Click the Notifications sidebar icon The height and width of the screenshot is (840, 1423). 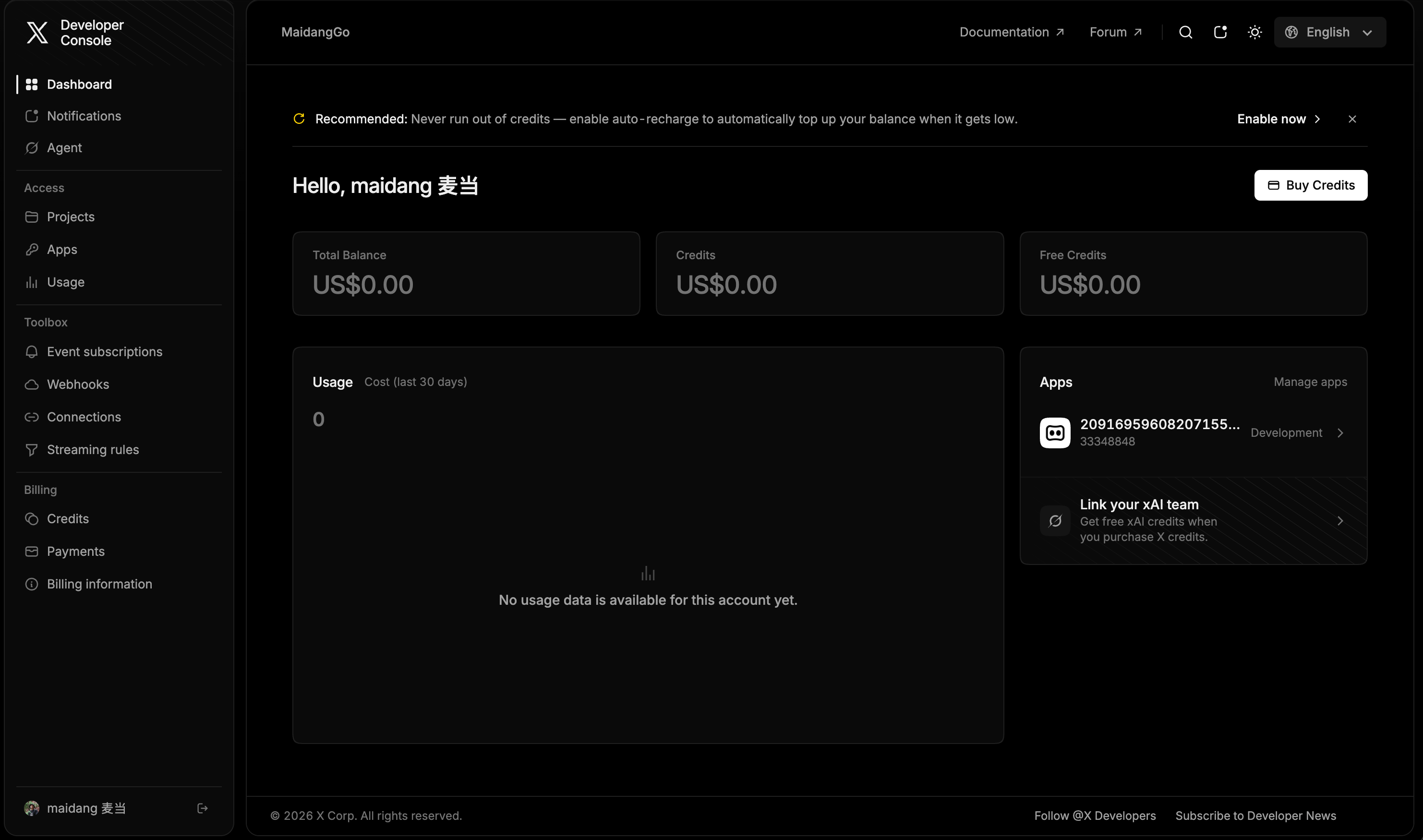[32, 116]
